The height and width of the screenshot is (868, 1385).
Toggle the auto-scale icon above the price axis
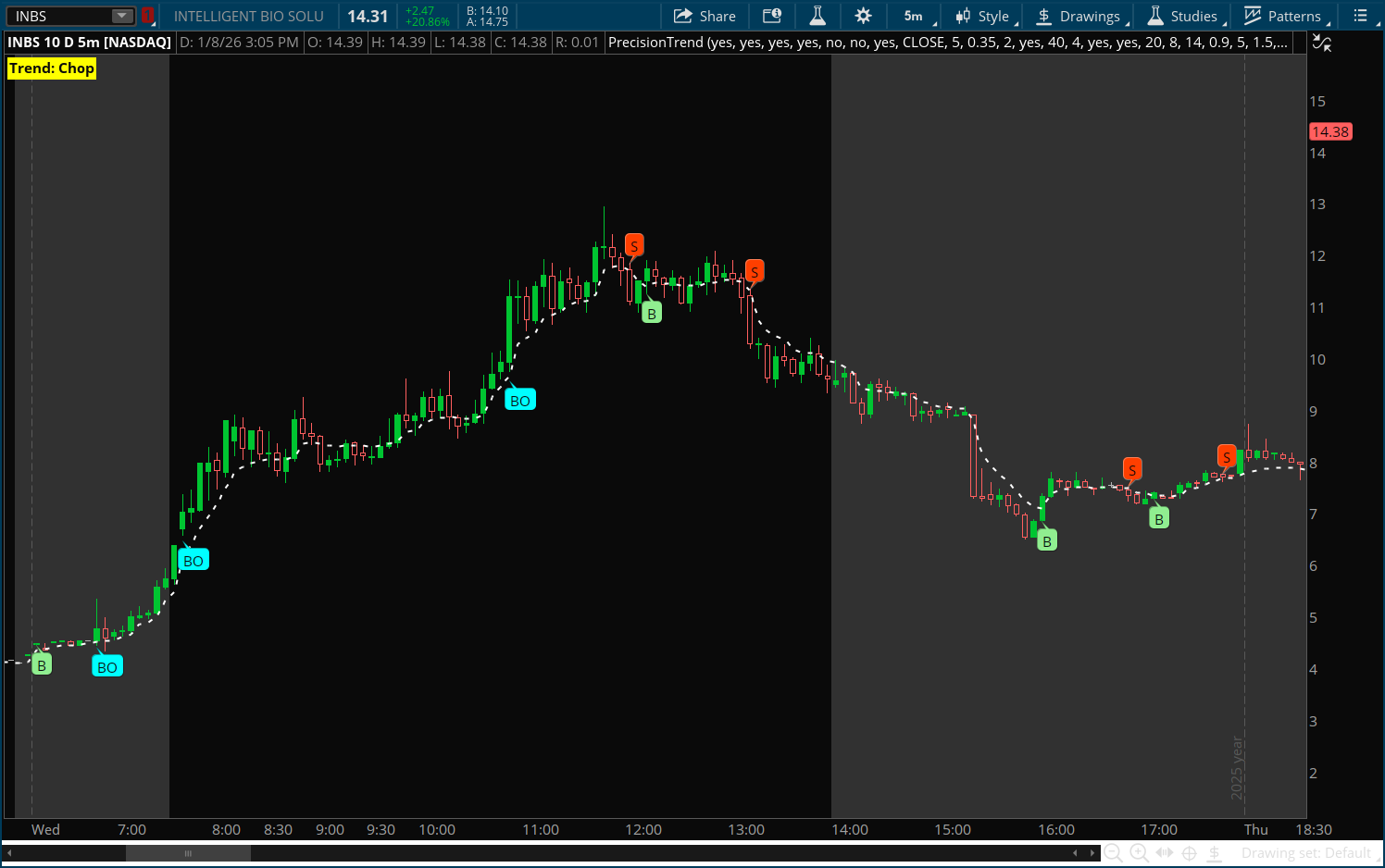[x=1322, y=43]
